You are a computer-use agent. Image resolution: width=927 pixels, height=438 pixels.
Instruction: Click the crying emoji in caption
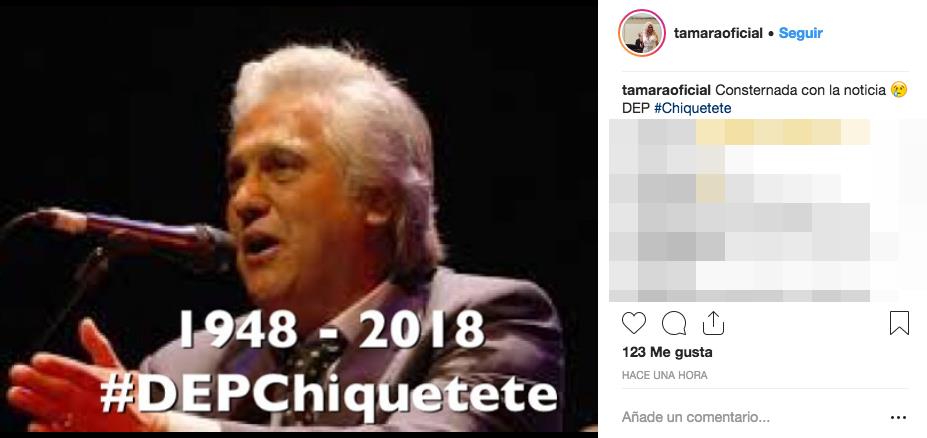point(899,90)
